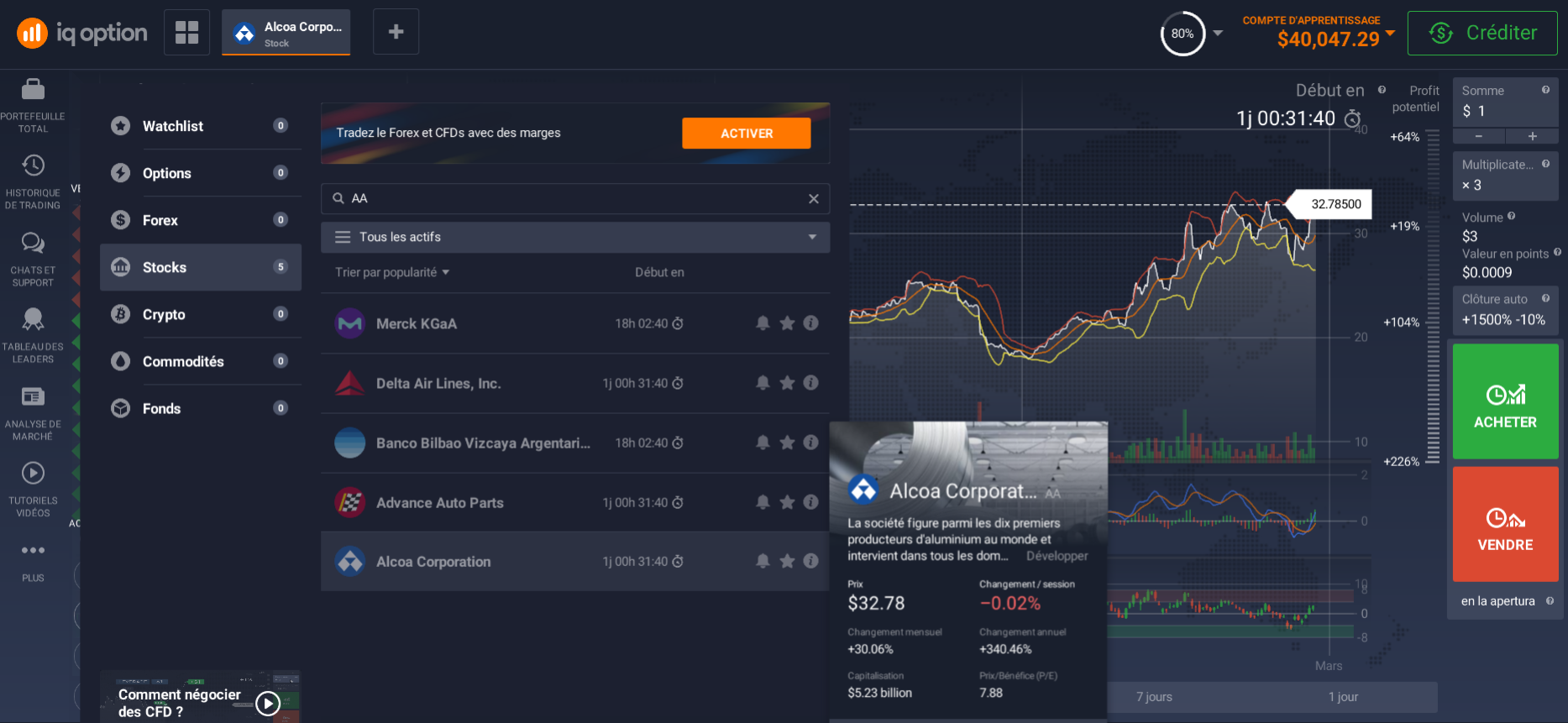
Task: Expand company description with Développer
Action: click(1057, 556)
